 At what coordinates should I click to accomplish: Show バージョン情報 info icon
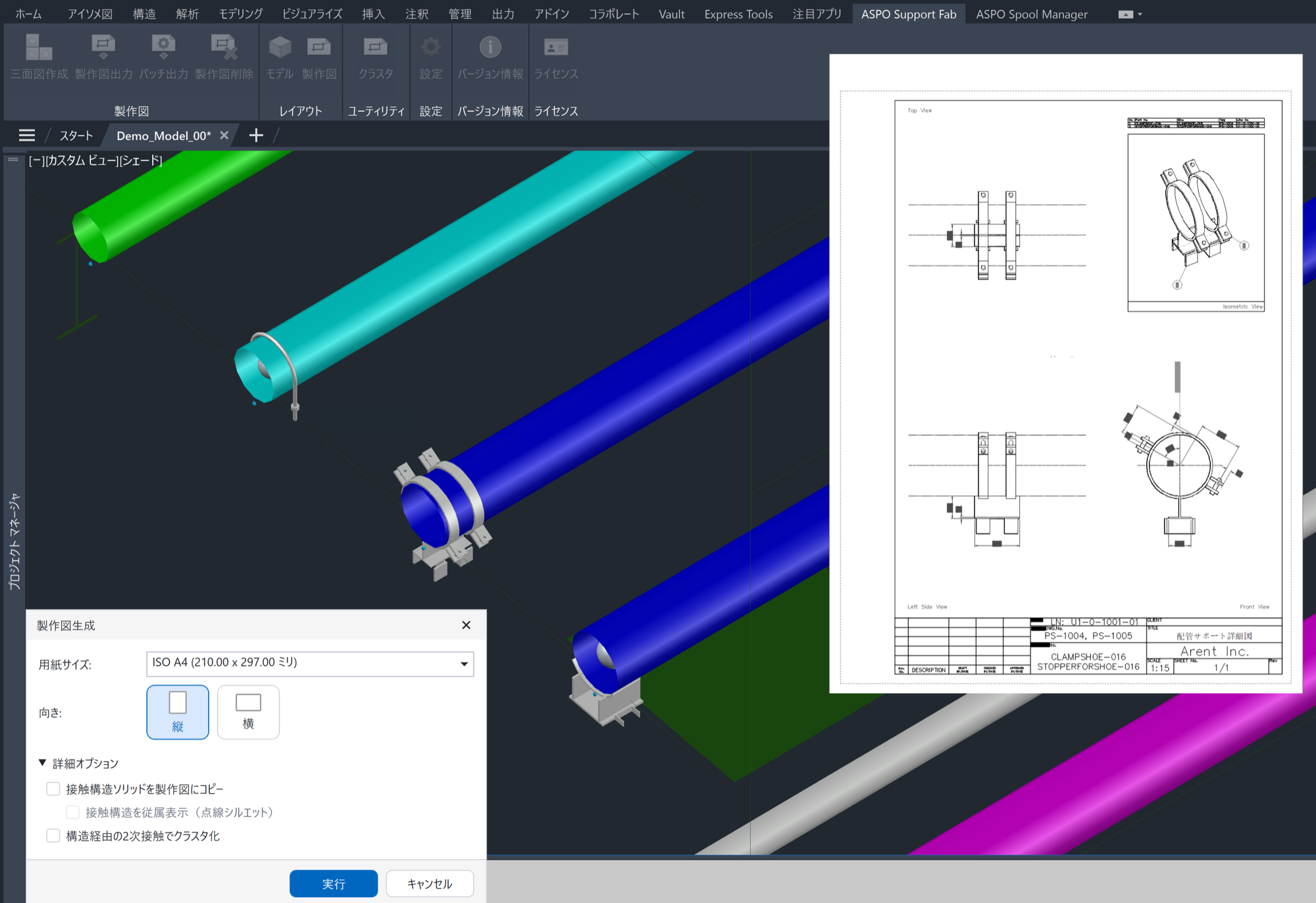tap(490, 48)
